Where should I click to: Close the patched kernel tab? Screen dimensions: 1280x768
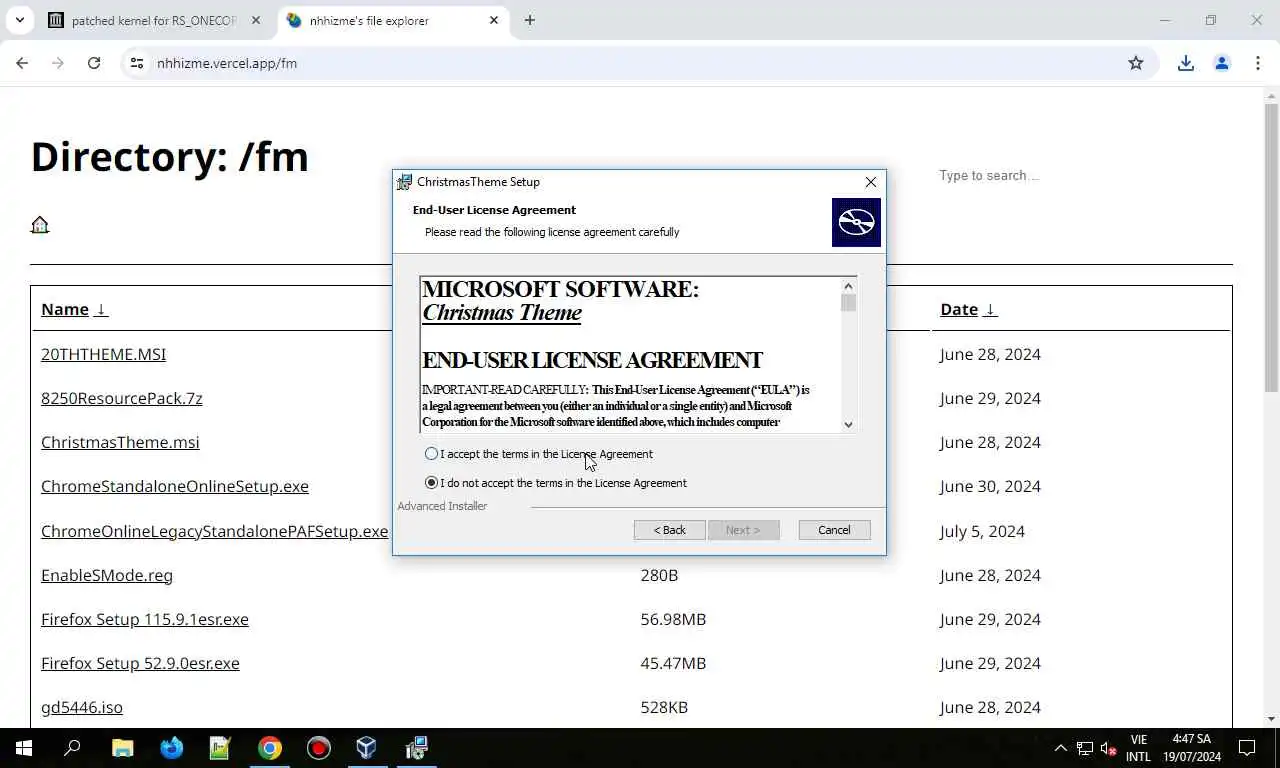pyautogui.click(x=256, y=20)
